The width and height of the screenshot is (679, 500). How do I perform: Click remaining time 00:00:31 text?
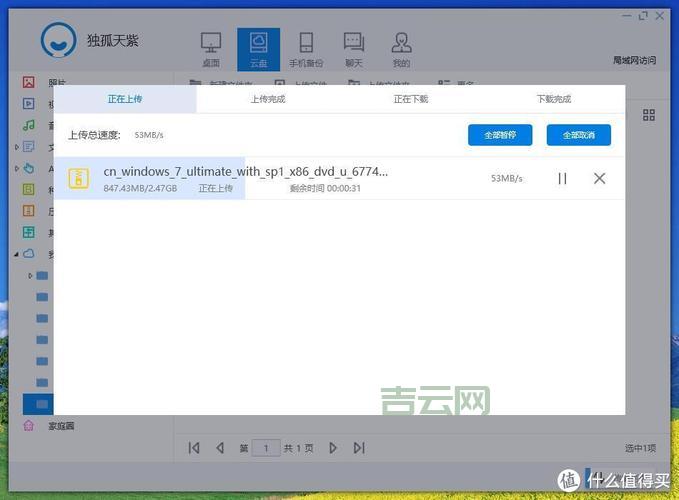tap(325, 188)
